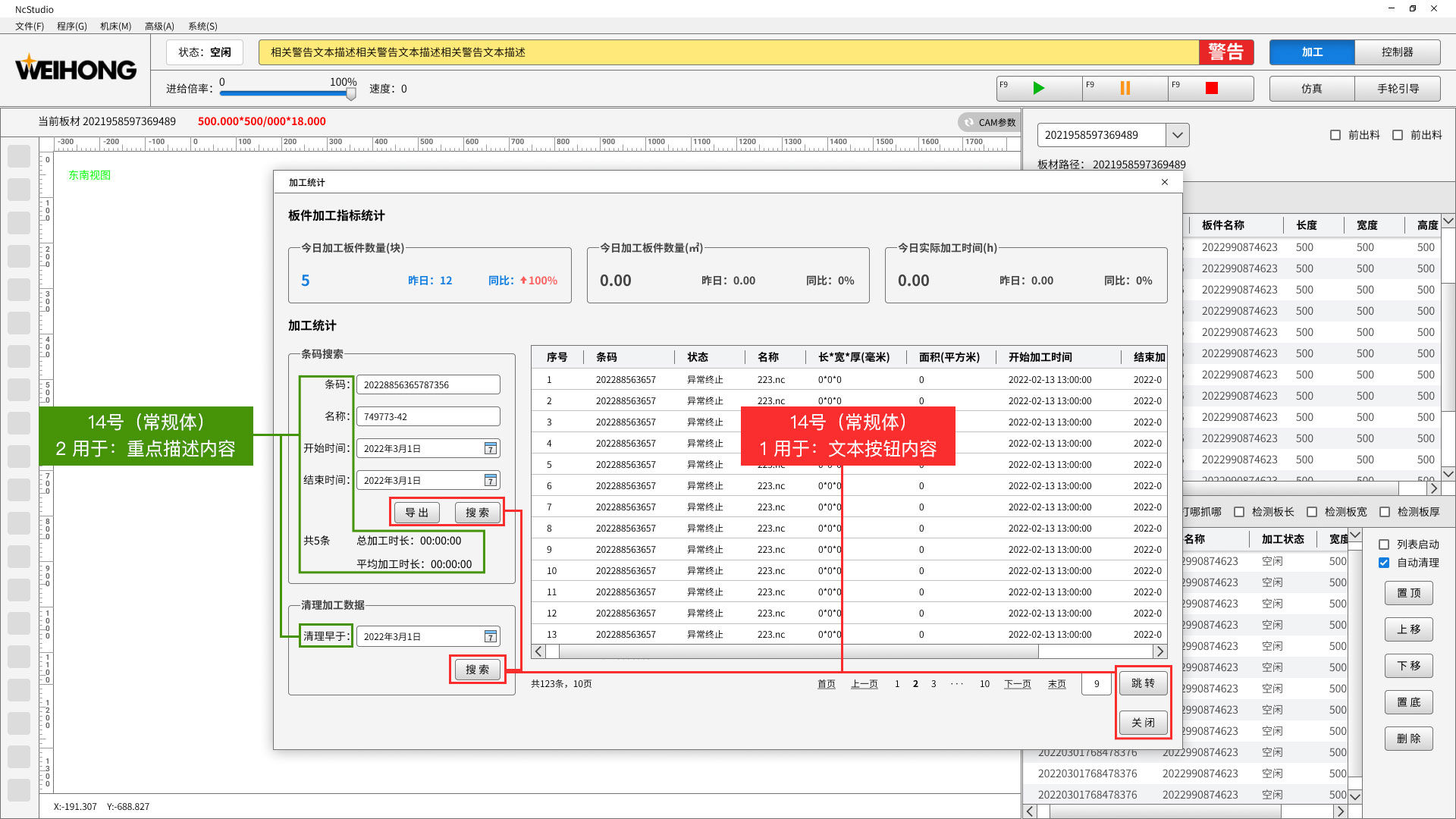
Task: Click the 置顶 button
Action: [x=1409, y=593]
